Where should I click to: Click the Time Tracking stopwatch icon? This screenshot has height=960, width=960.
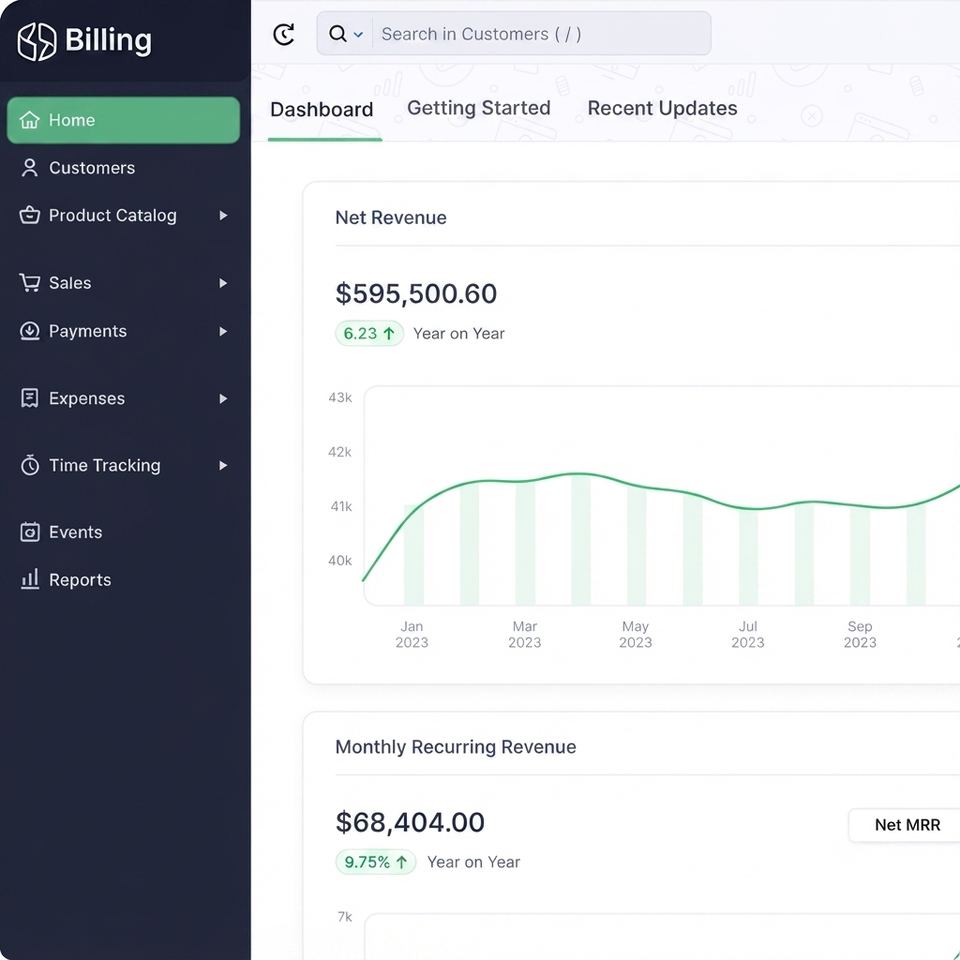tap(29, 465)
